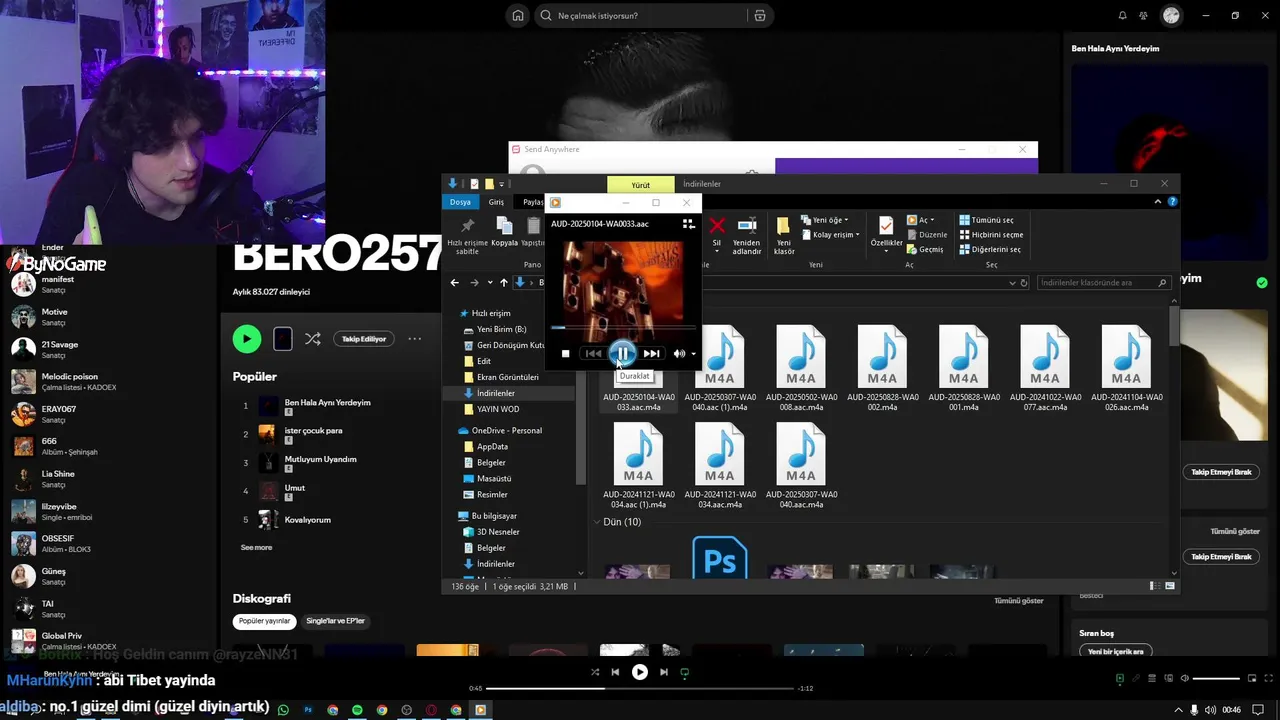This screenshot has height=720, width=1280.
Task: Open Explorer help question mark icon
Action: [x=1173, y=202]
